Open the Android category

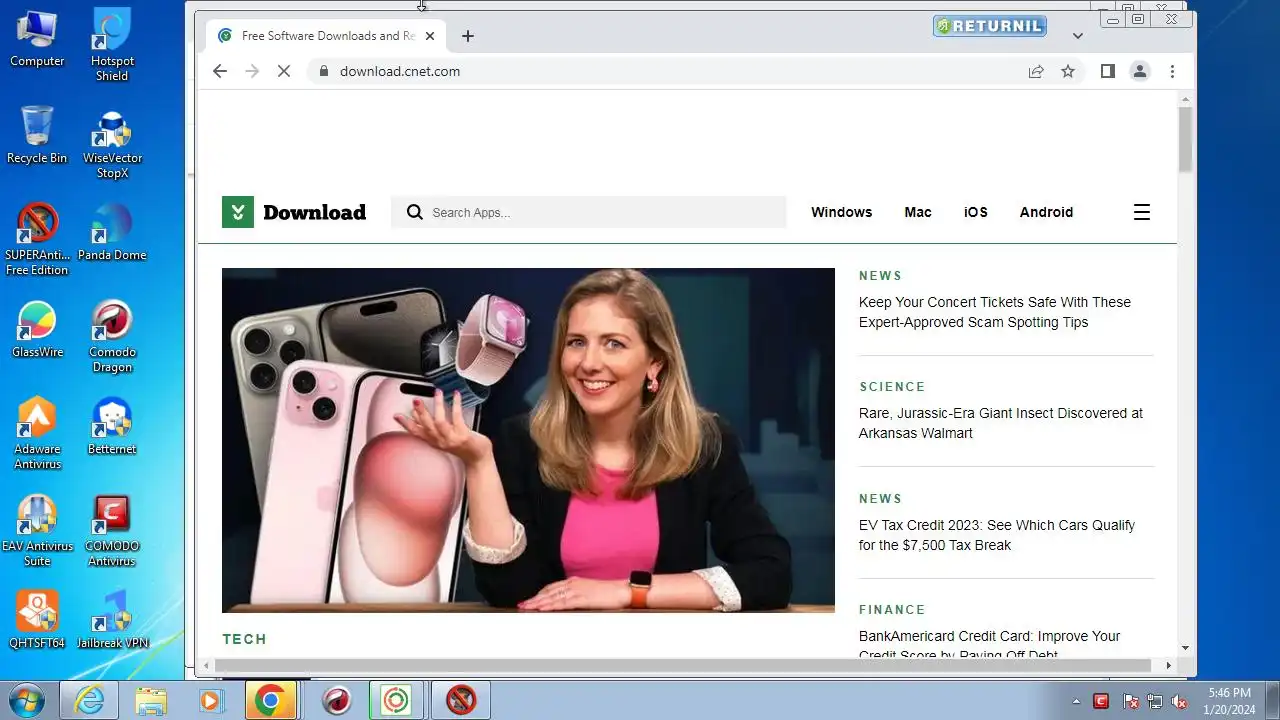(1046, 212)
